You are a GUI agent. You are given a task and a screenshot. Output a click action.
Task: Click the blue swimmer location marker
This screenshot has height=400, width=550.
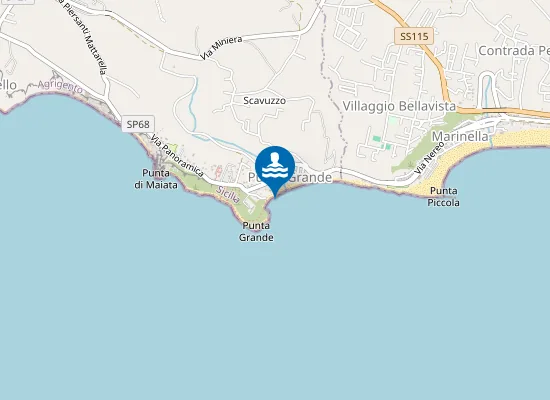pos(275,168)
